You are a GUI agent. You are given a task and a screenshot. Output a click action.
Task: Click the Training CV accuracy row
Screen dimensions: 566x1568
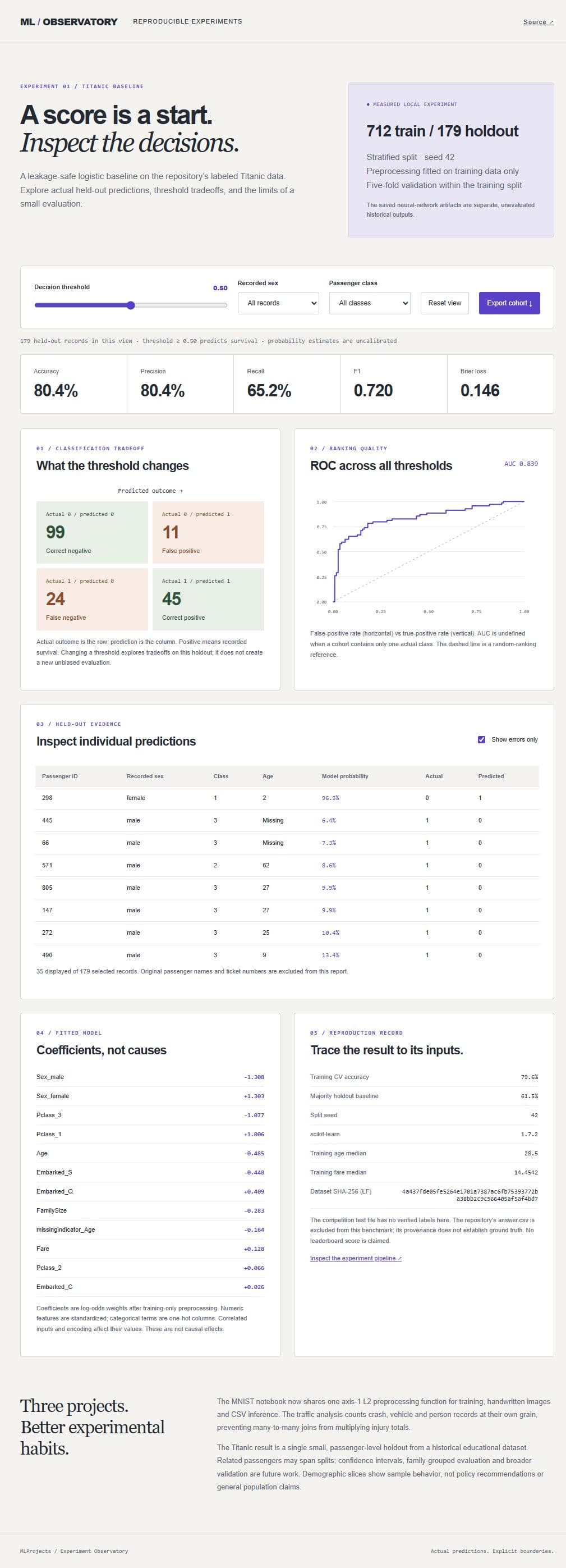click(x=424, y=1077)
